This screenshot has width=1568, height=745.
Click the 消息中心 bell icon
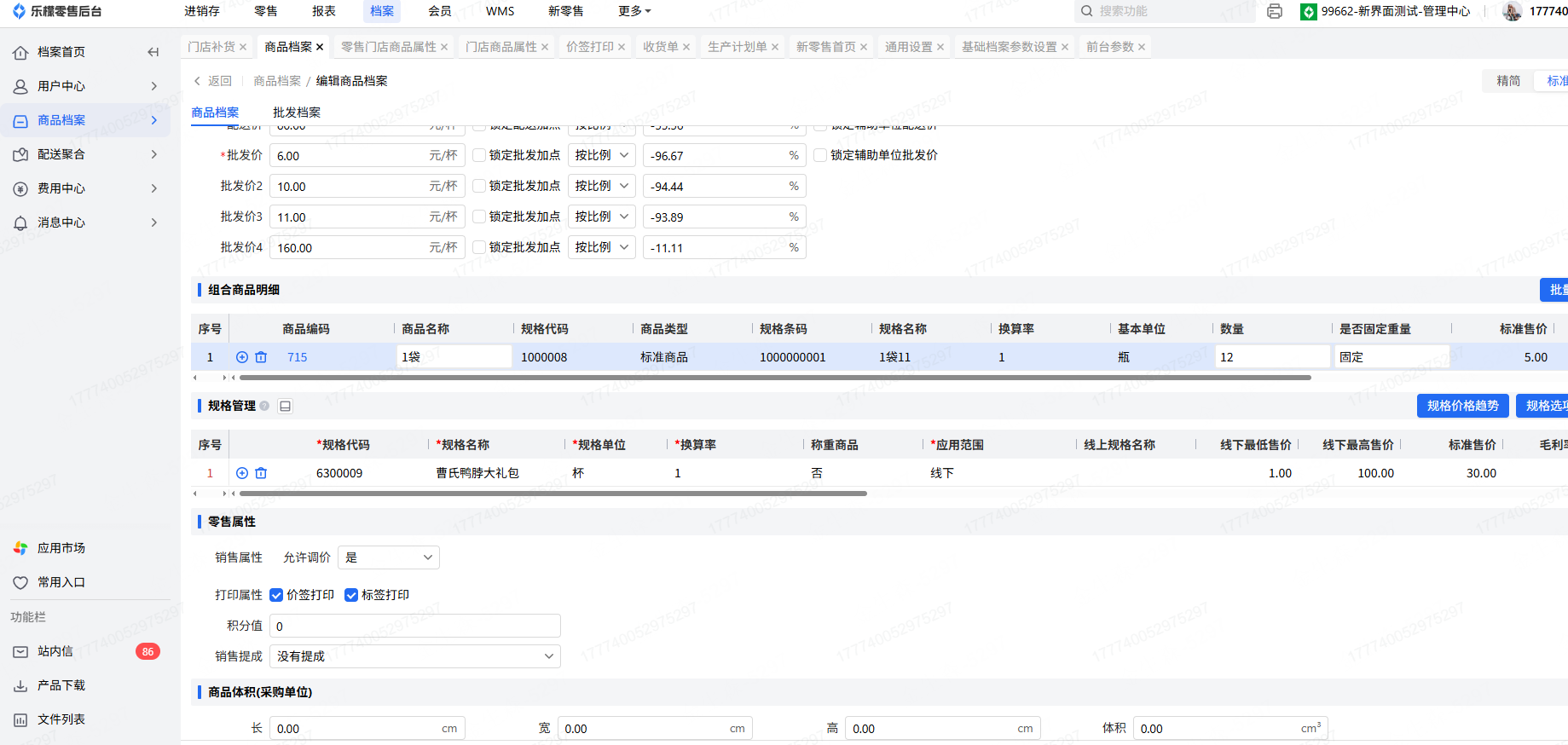click(x=20, y=222)
